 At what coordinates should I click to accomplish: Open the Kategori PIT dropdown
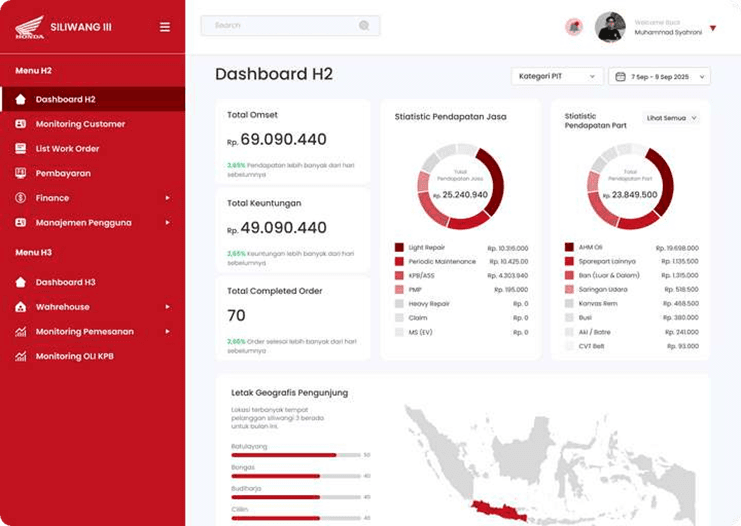click(557, 76)
